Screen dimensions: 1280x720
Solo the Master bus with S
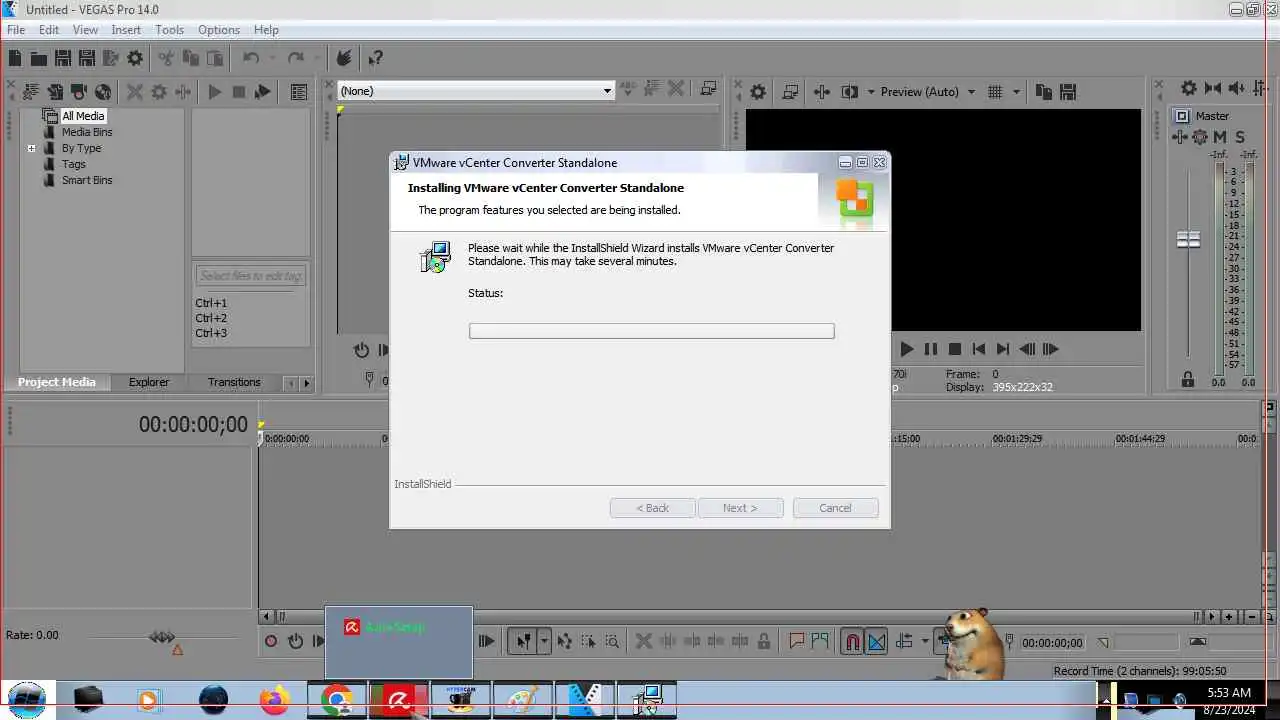pos(1240,137)
